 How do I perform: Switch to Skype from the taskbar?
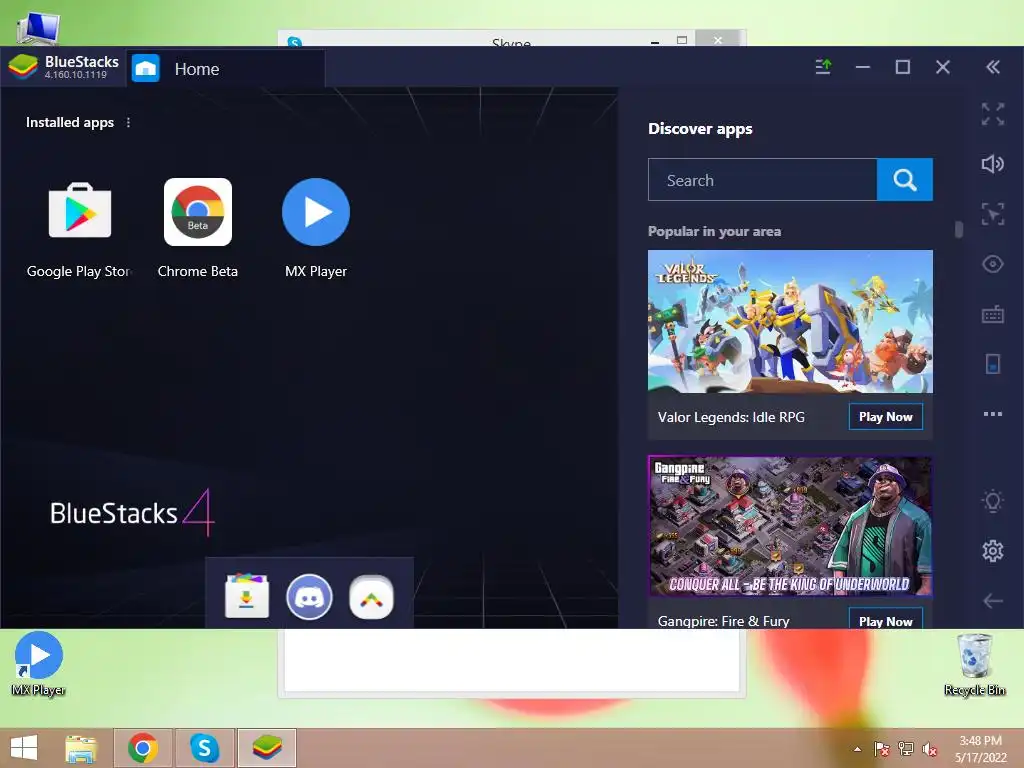204,748
